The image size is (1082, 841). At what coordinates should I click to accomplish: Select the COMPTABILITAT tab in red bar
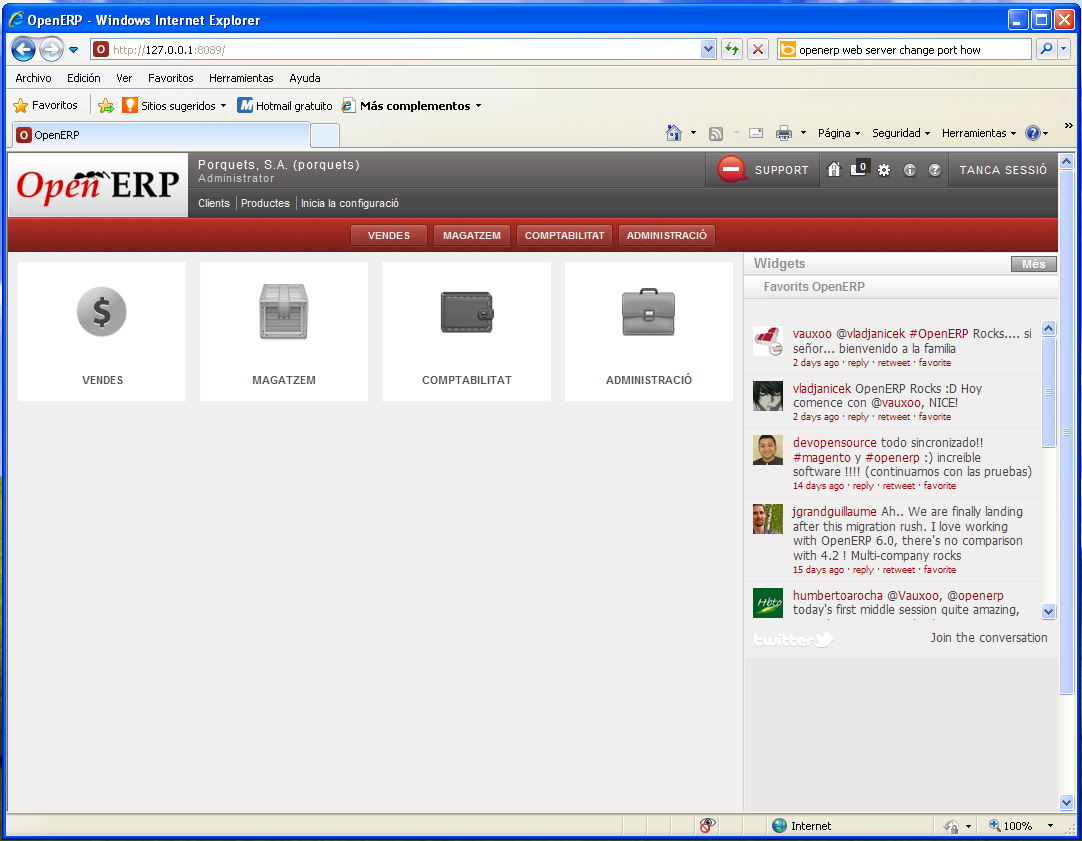tap(565, 236)
